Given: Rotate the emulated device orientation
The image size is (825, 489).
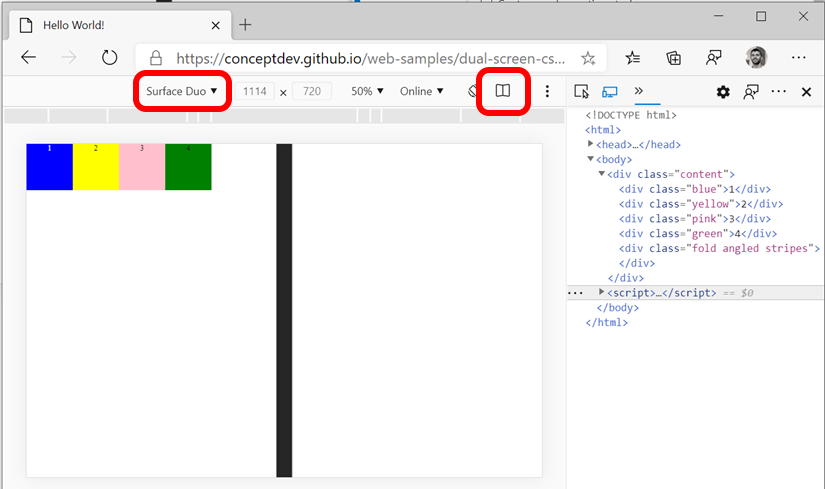Looking at the screenshot, I should tap(472, 91).
